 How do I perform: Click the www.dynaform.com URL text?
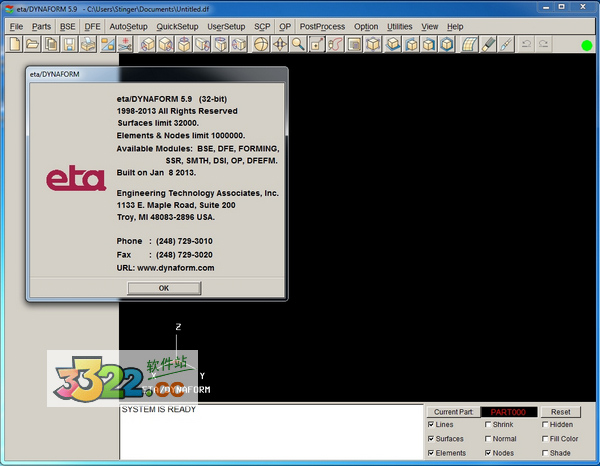point(176,268)
